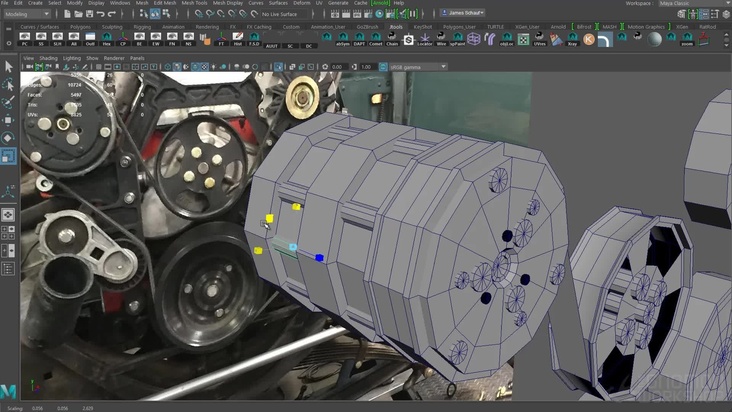
Task: Open the Mesh Tools menu
Action: pyautogui.click(x=197, y=4)
